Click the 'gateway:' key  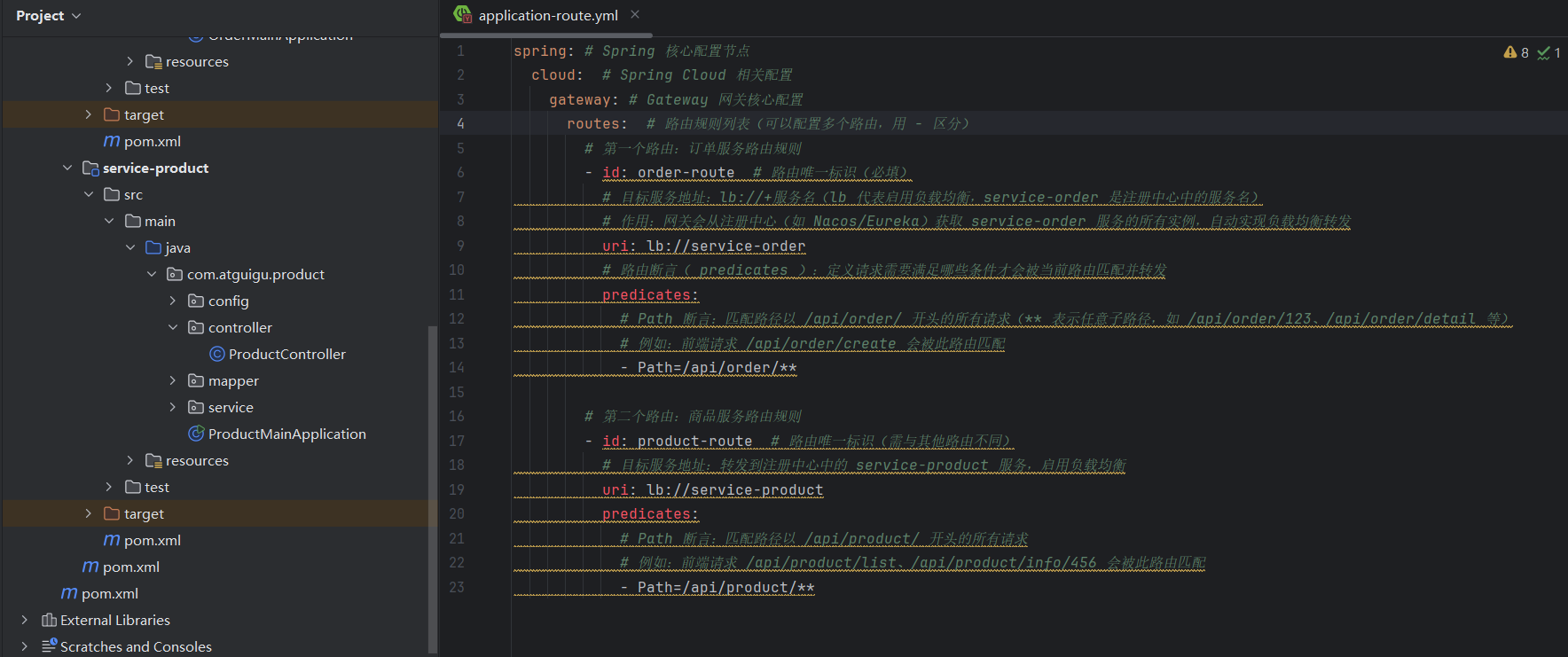(x=584, y=100)
